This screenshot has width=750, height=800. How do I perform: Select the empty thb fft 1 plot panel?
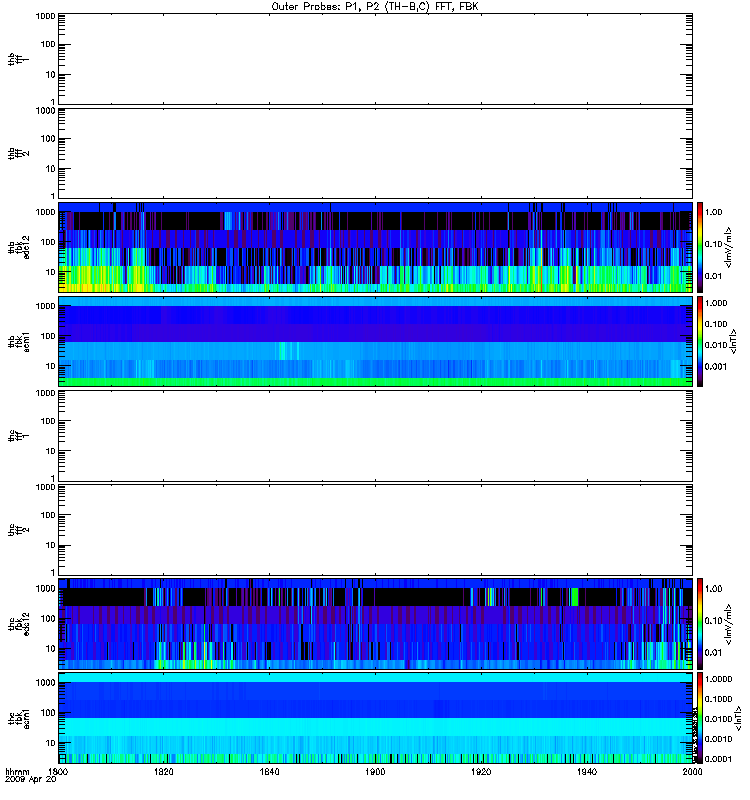click(x=375, y=59)
